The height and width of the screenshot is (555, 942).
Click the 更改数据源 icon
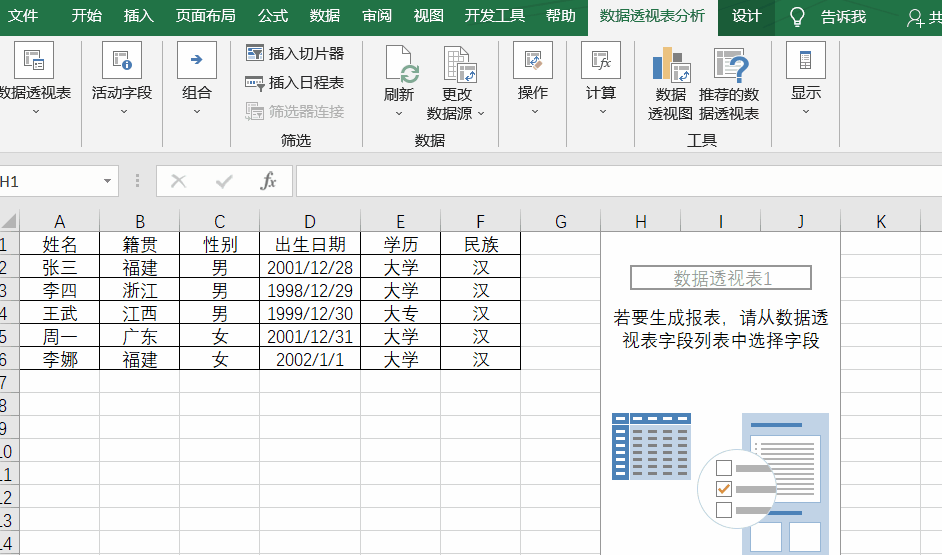point(460,64)
